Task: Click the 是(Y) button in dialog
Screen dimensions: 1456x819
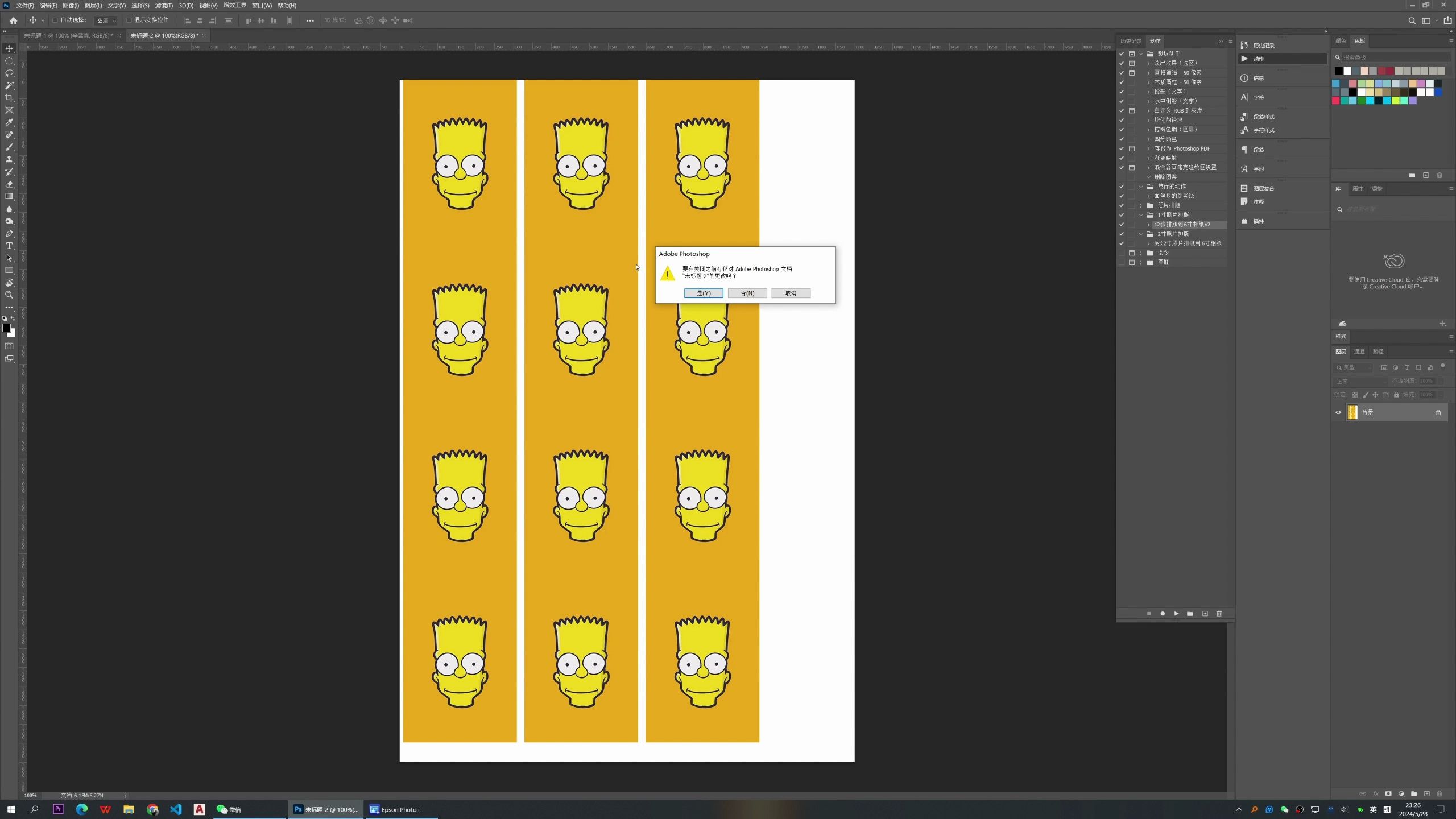Action: pos(702,293)
